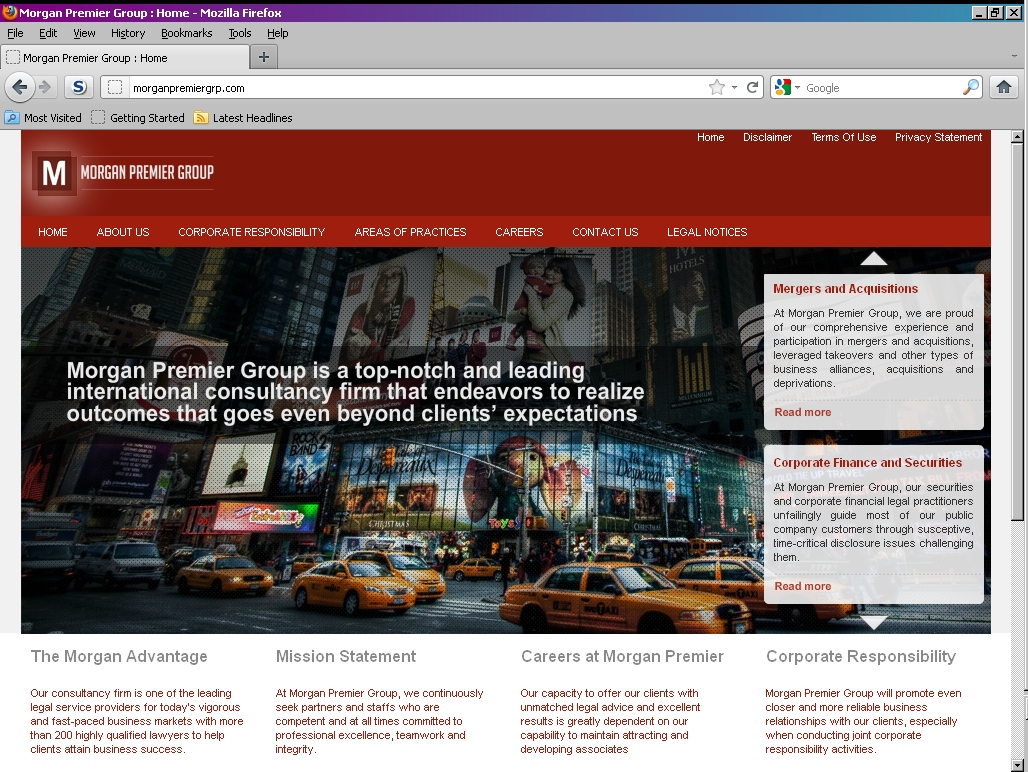Screen dimensions: 1028x772
Task: Click the Firefox icon in title bar
Action: [9, 12]
